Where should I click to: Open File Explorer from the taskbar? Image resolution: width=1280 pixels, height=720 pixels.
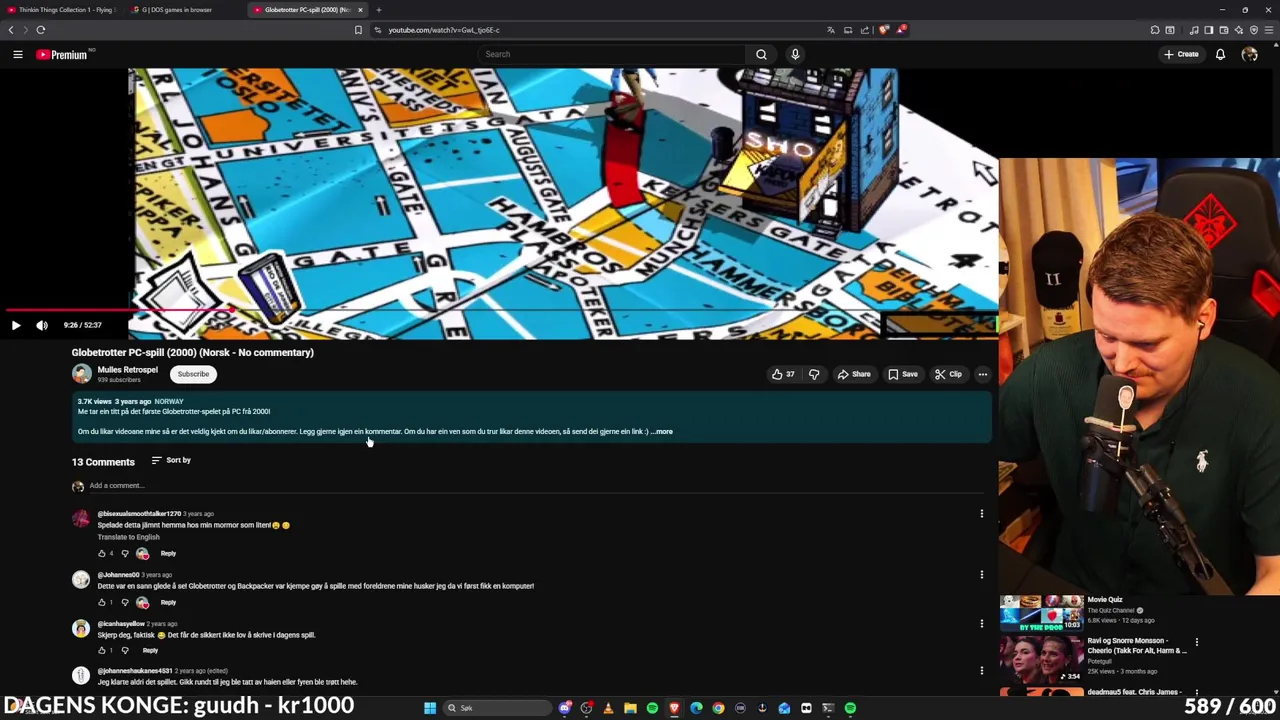pyautogui.click(x=630, y=708)
